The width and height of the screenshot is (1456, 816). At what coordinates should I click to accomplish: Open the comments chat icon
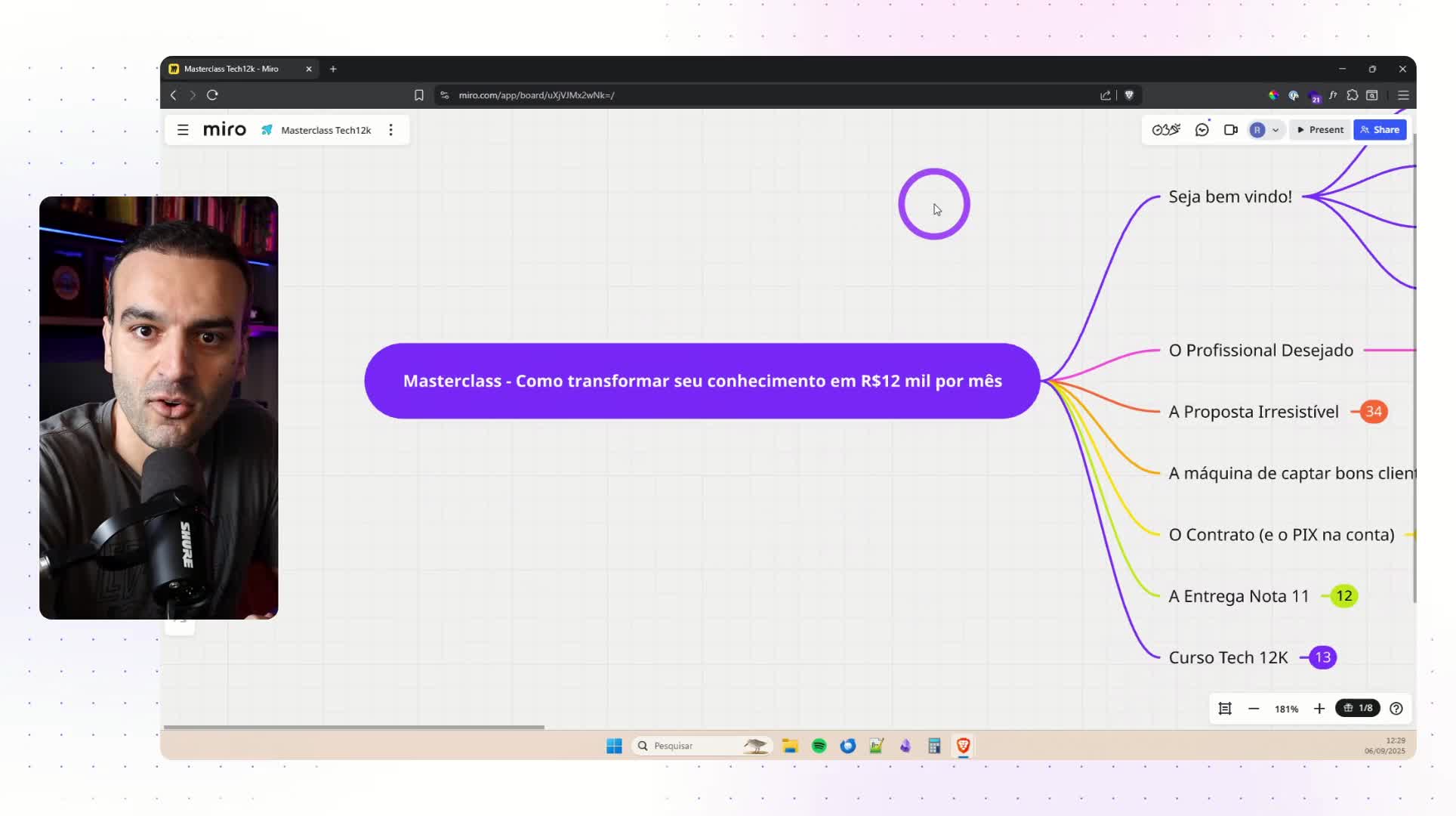pos(1202,129)
